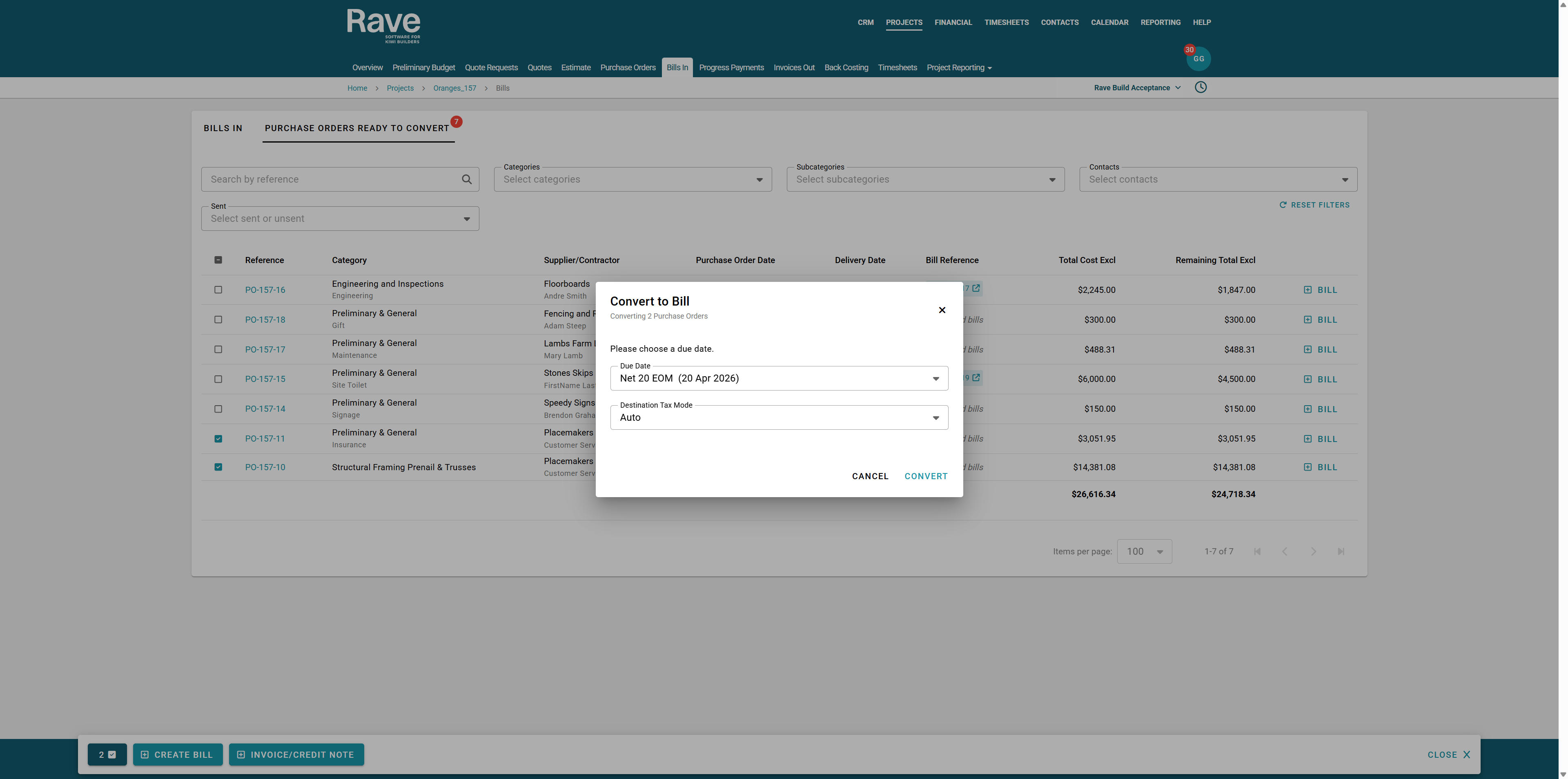Click the Rave logo

pyautogui.click(x=383, y=25)
